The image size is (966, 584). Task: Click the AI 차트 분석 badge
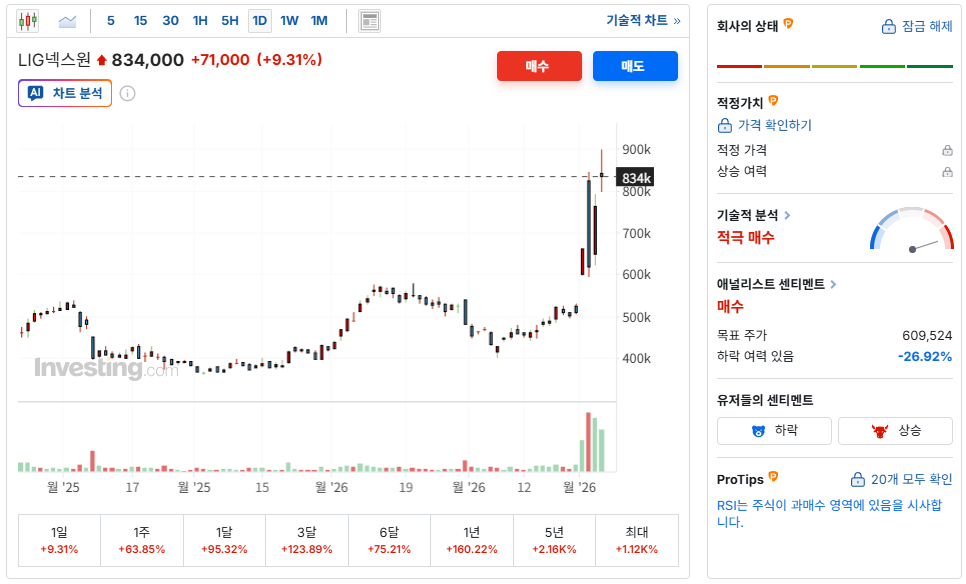tap(64, 93)
